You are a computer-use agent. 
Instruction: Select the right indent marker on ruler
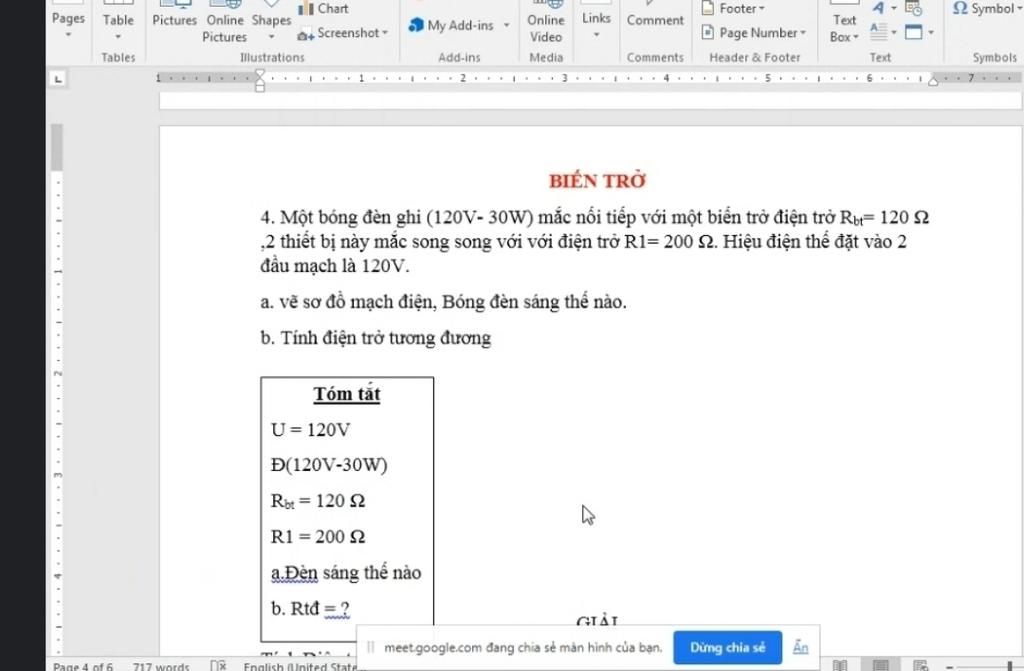933,81
